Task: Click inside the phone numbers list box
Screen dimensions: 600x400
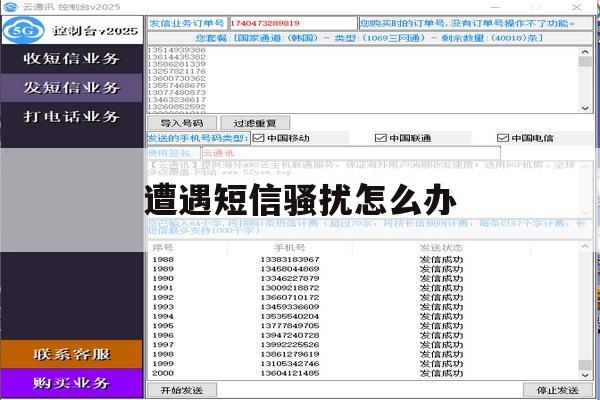Action: 364,80
